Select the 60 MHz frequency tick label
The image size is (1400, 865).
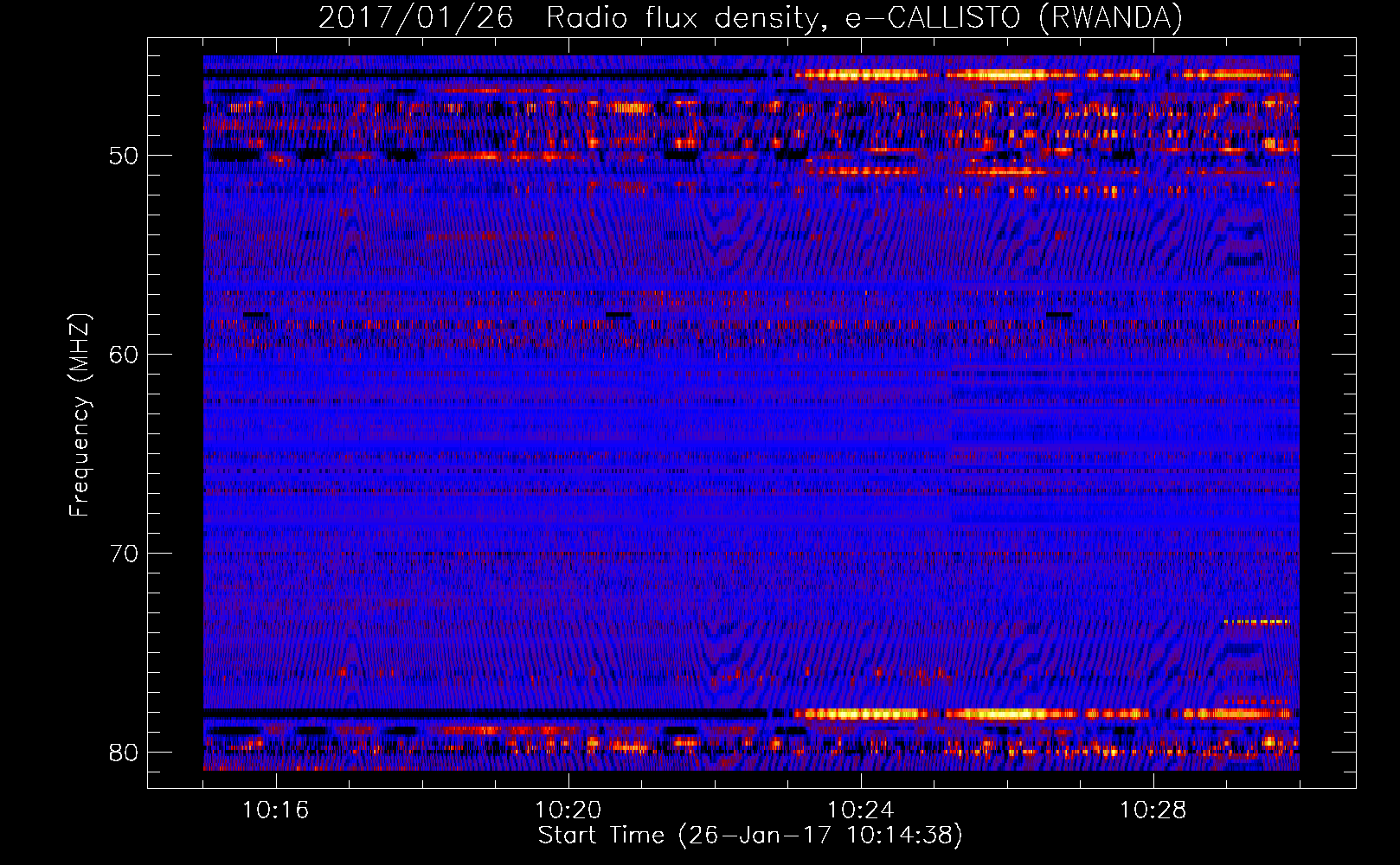click(x=124, y=355)
